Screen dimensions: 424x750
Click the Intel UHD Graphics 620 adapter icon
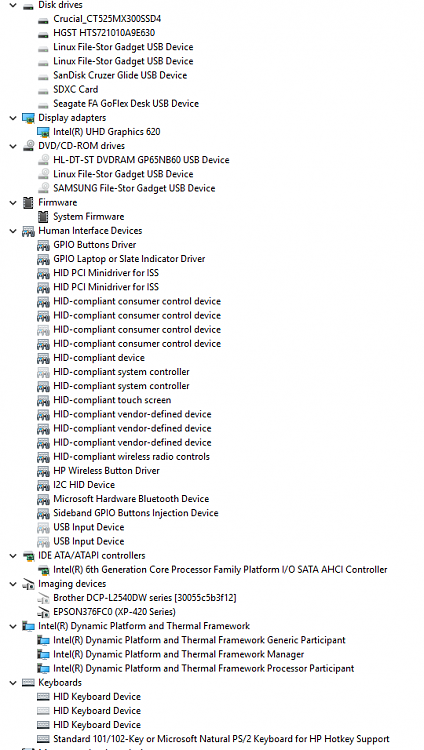(x=44, y=132)
